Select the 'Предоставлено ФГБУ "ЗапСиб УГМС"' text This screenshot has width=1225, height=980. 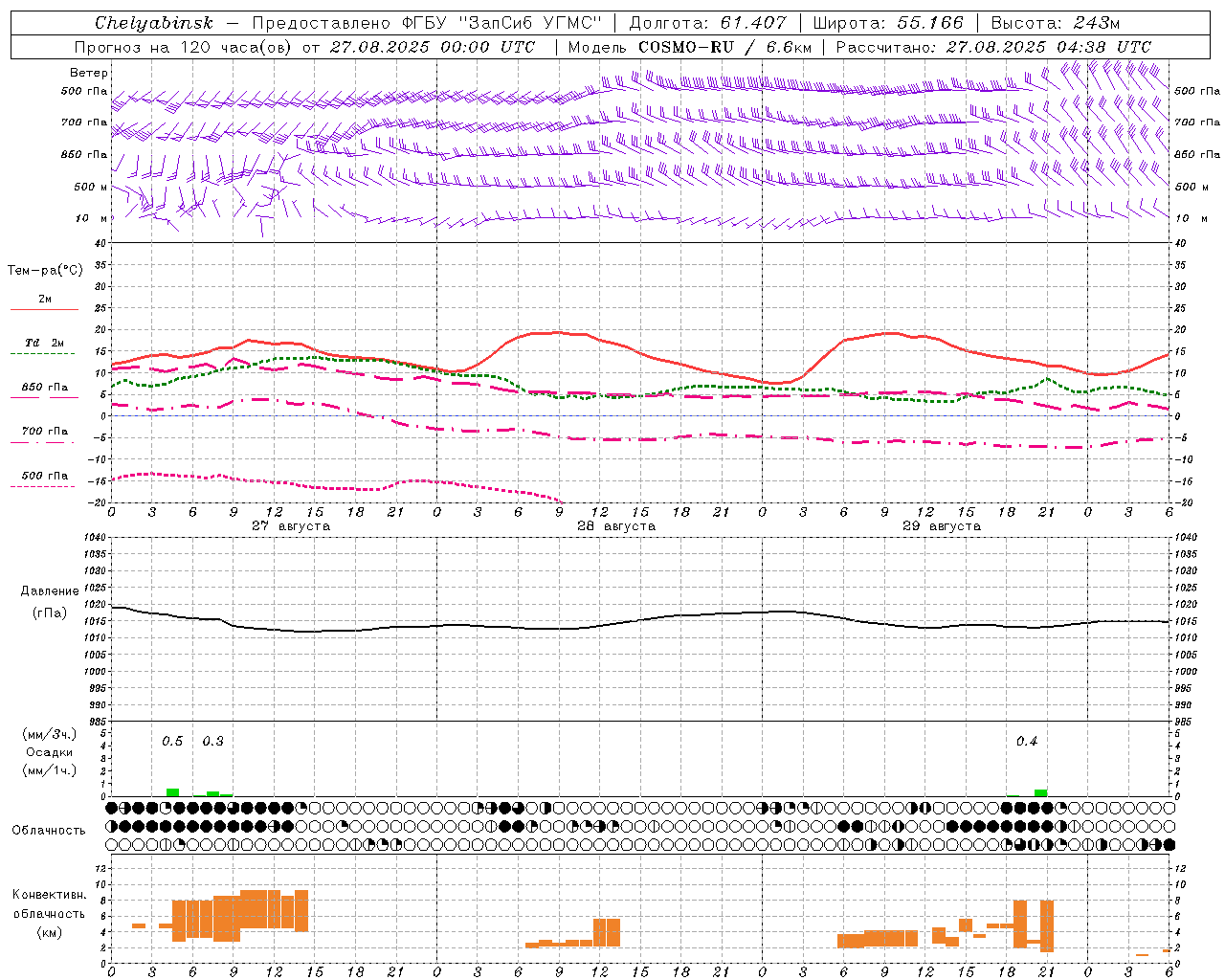coord(427,23)
